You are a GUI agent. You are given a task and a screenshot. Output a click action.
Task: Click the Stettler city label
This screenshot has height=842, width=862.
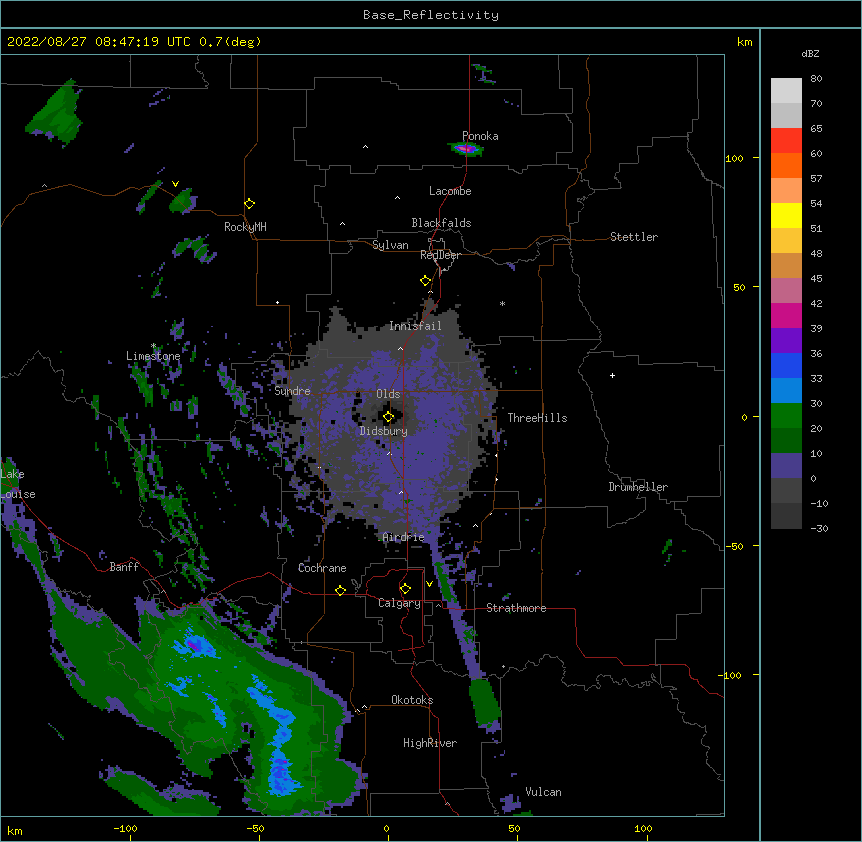pyautogui.click(x=634, y=237)
